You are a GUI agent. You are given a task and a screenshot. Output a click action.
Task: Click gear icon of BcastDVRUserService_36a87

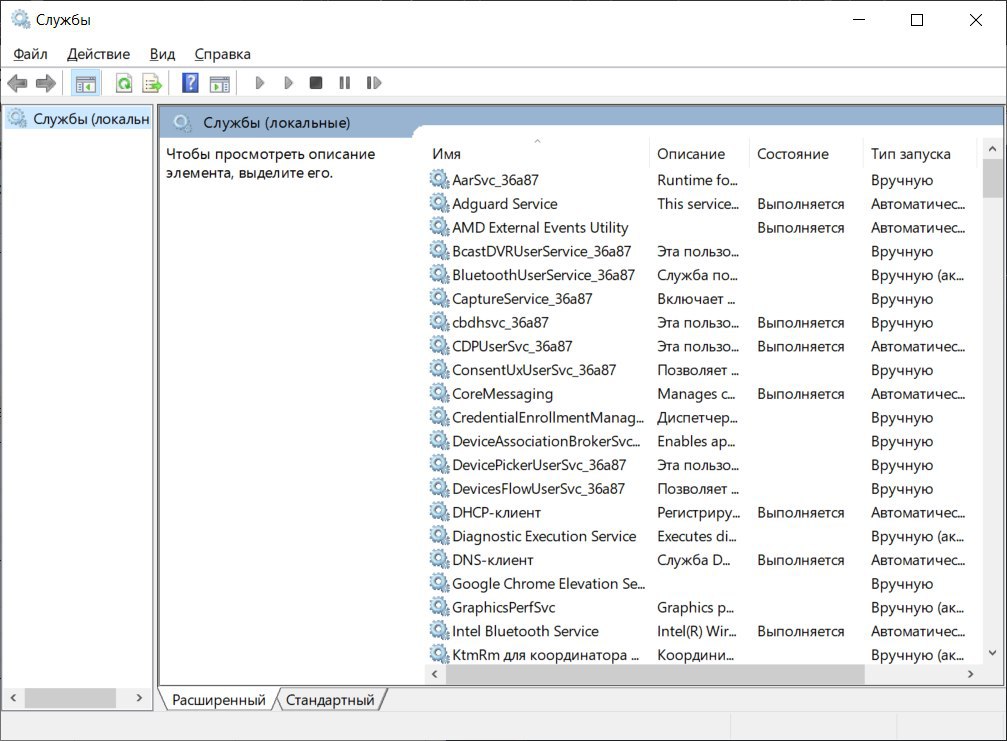(x=439, y=251)
